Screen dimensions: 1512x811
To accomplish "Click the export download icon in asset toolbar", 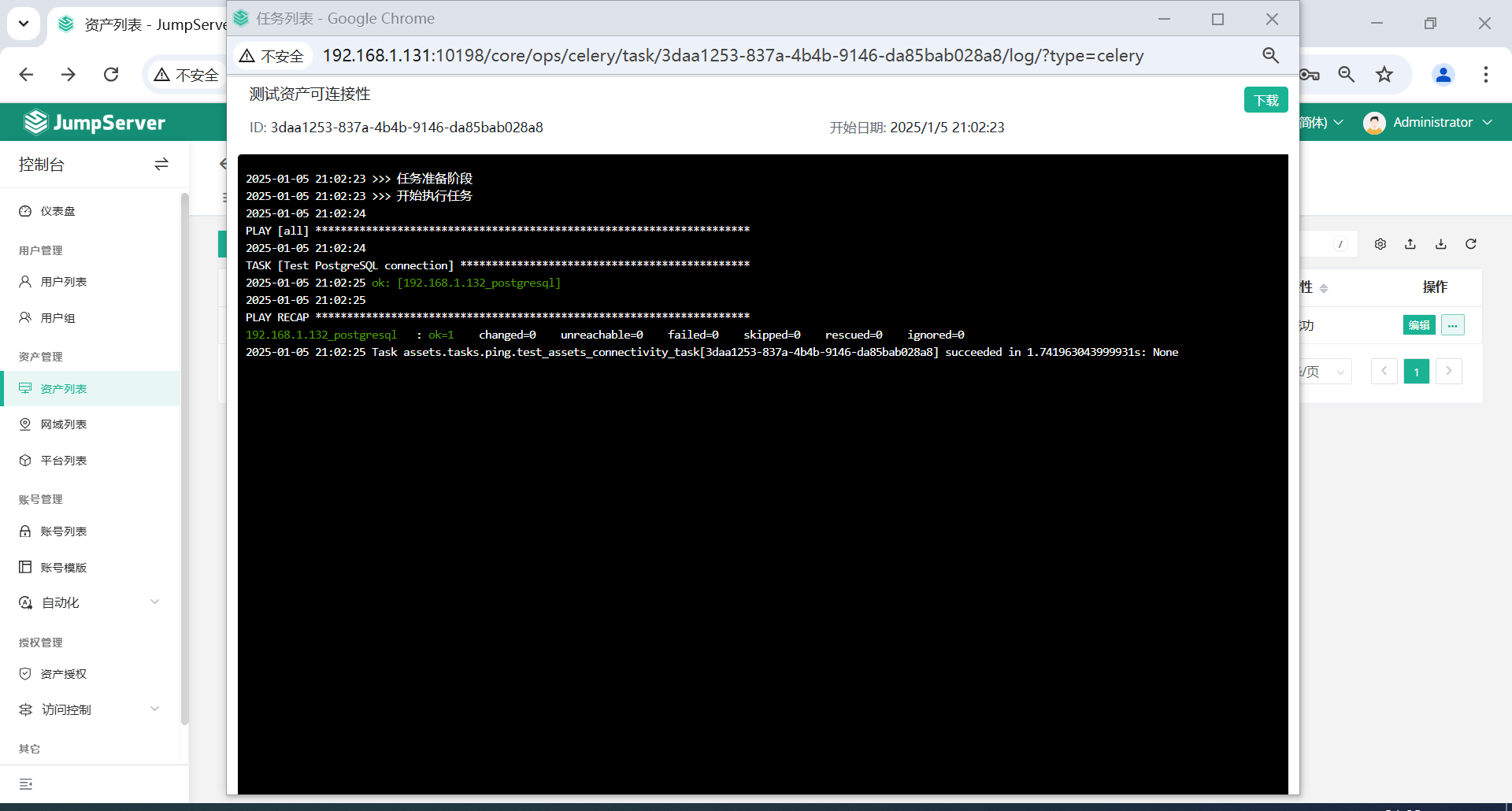I will pyautogui.click(x=1441, y=244).
